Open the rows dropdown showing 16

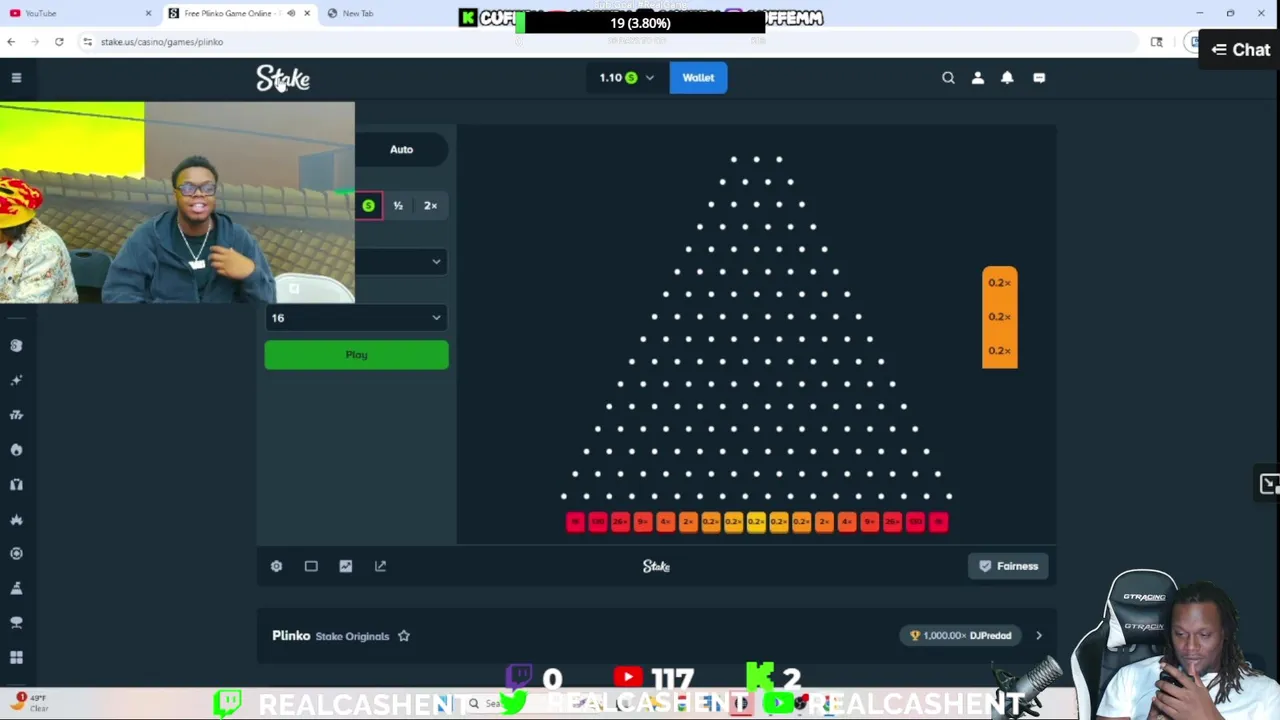(356, 318)
